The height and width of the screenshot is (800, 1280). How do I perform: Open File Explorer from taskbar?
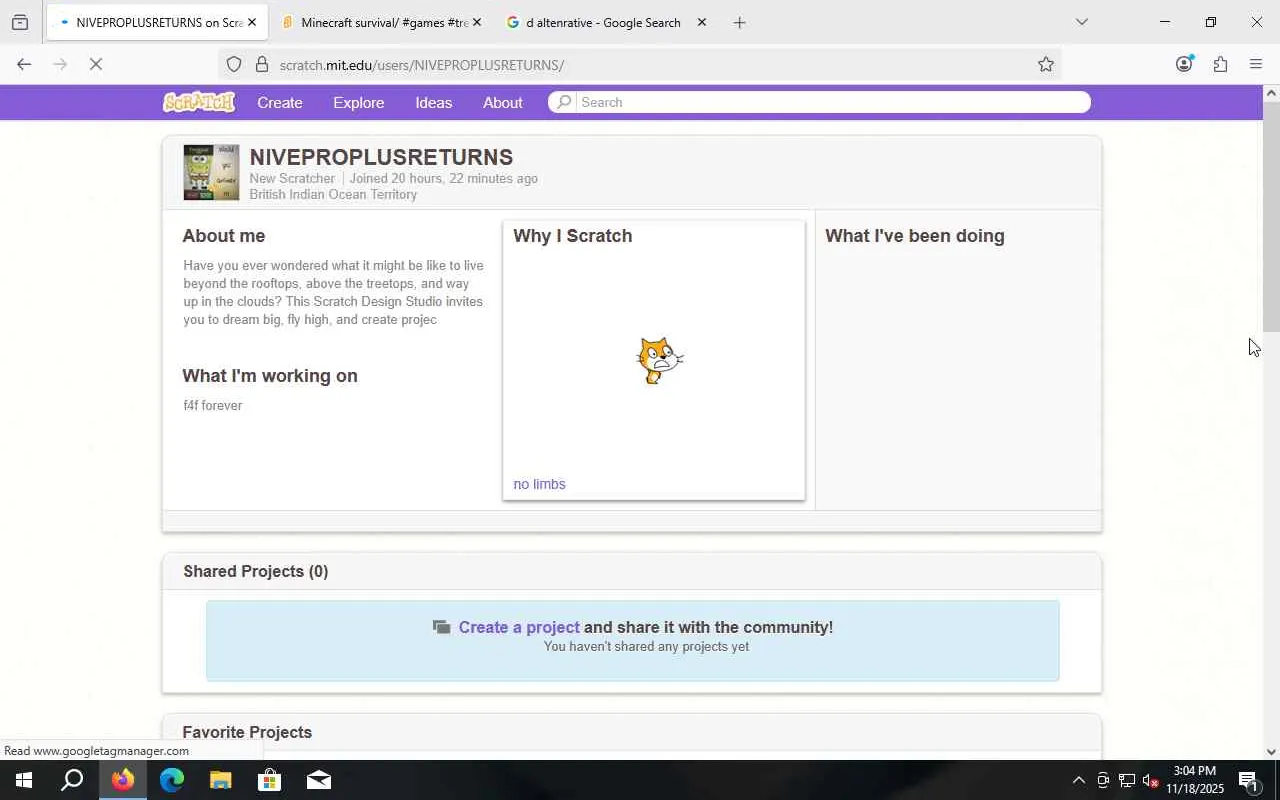221,780
